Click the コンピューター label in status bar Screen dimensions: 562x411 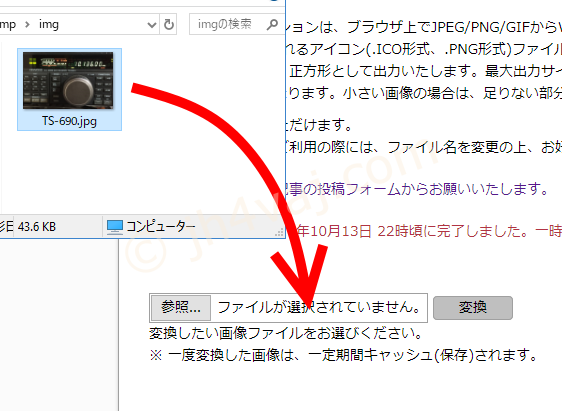[161, 226]
